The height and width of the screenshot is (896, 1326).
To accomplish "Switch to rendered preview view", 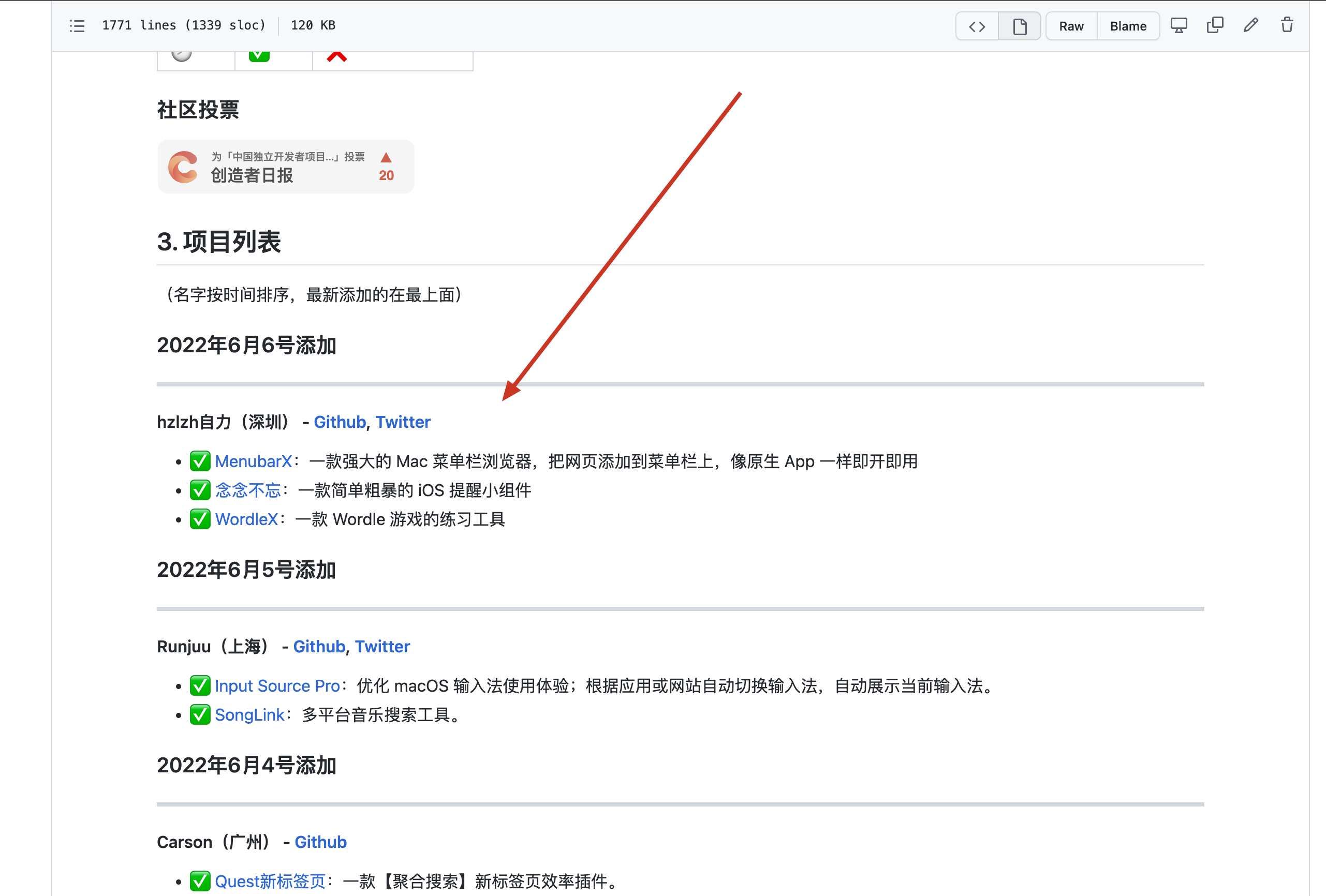I will click(x=1019, y=26).
